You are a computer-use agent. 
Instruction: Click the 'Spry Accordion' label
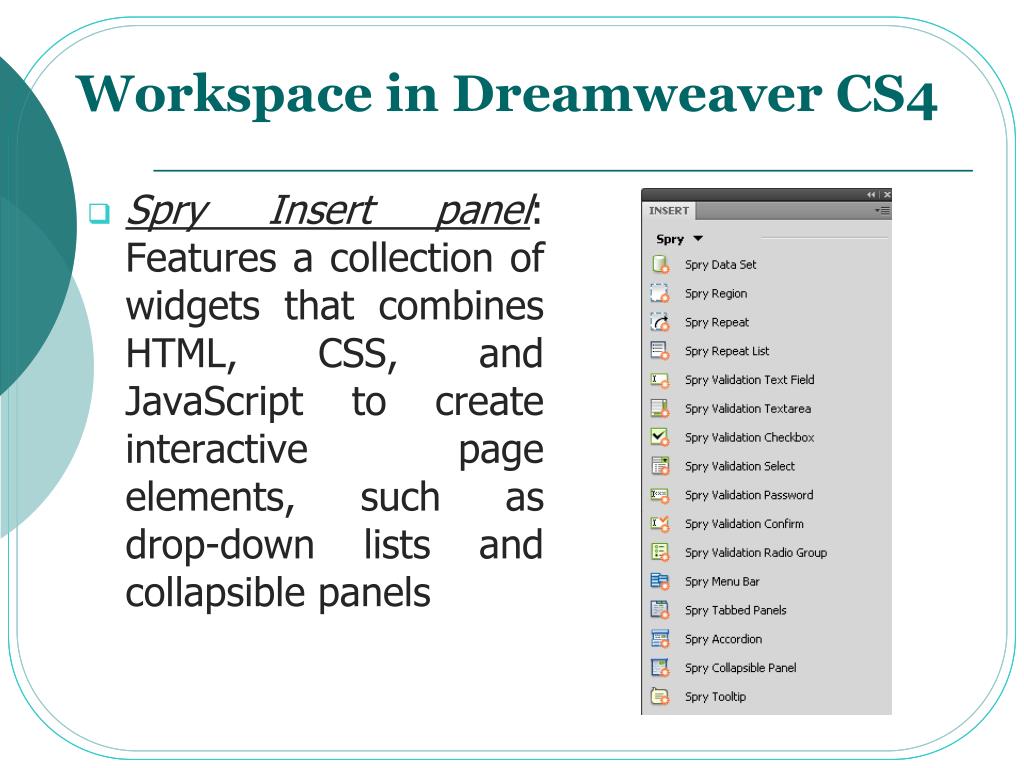[724, 639]
